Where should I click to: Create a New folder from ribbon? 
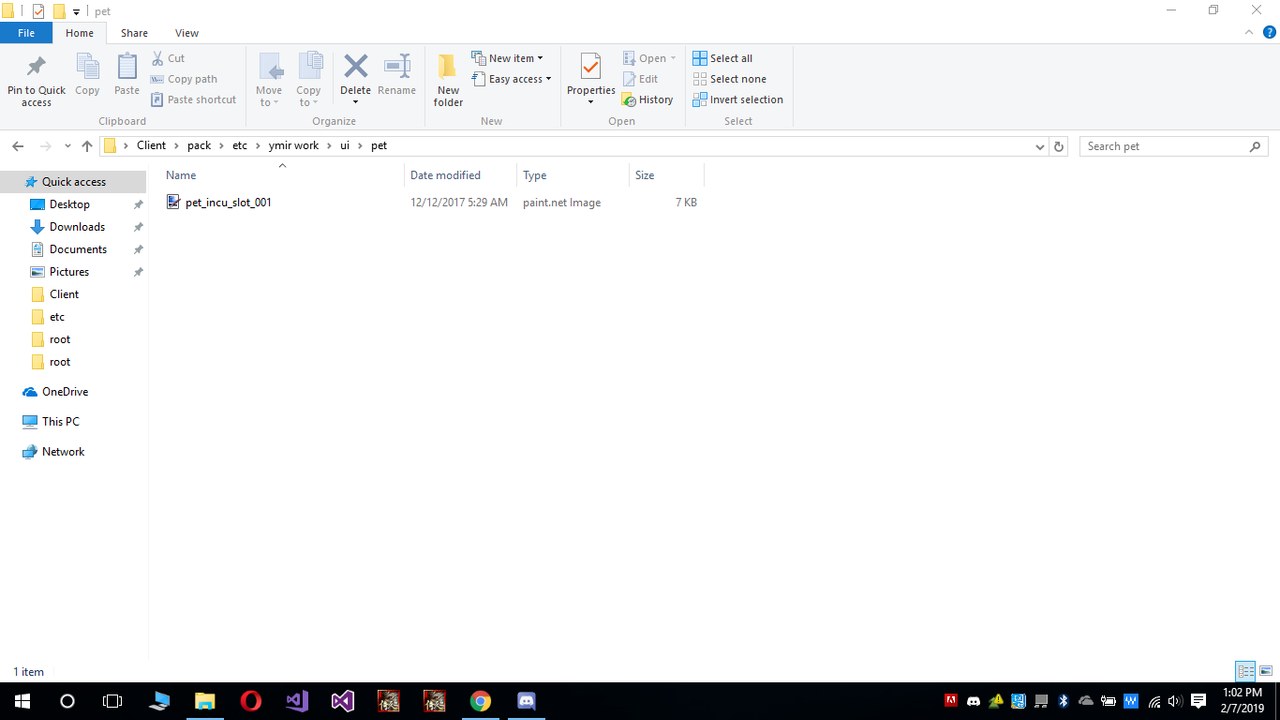point(448,80)
